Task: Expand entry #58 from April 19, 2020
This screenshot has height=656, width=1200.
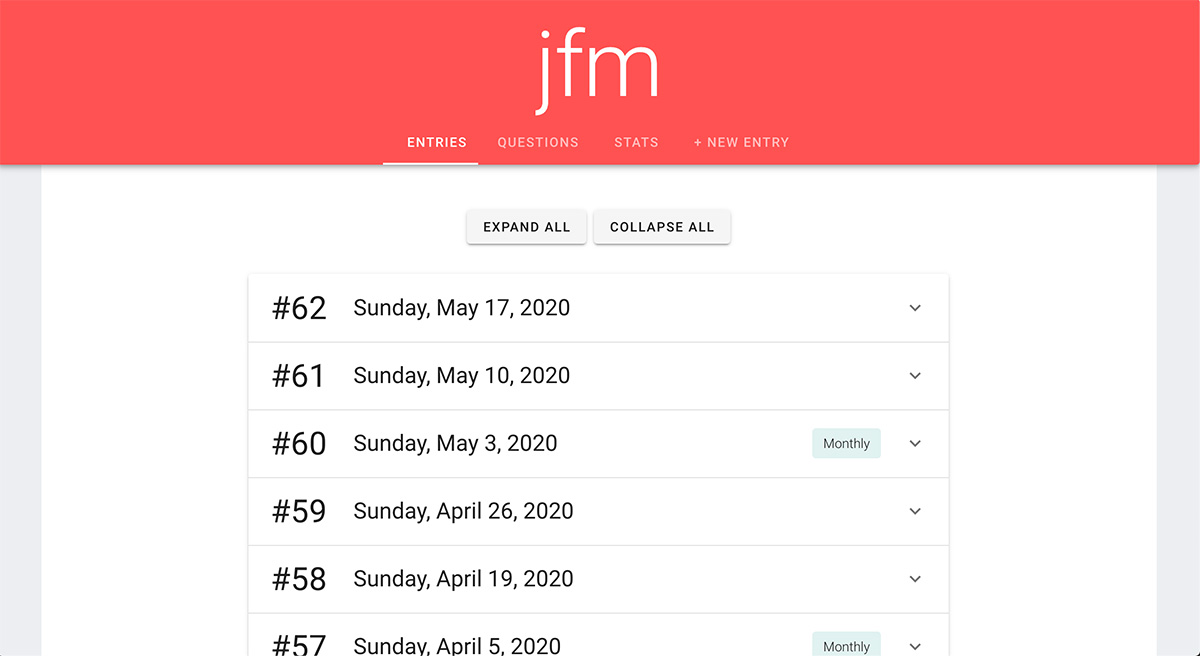Action: coord(915,579)
